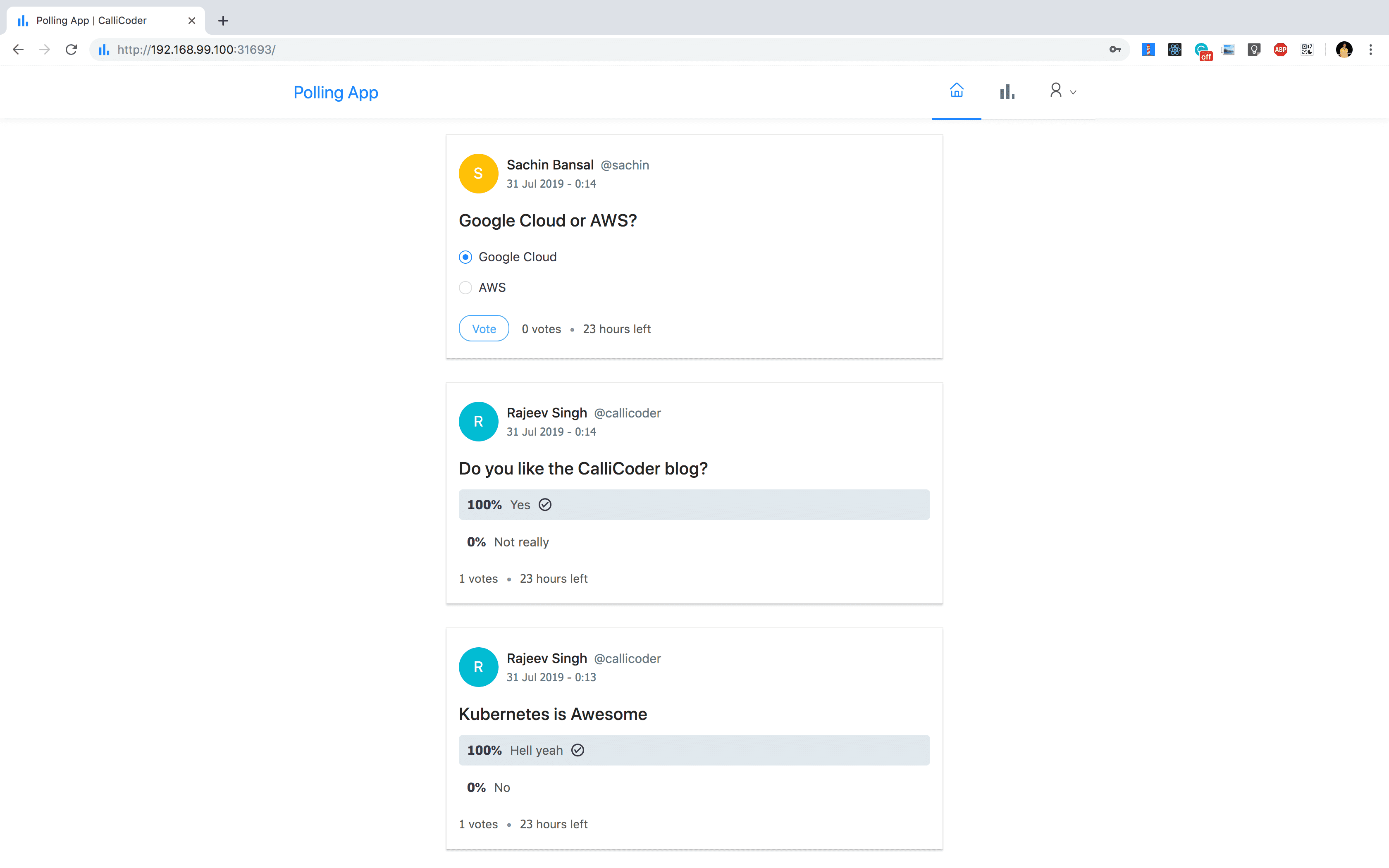
Task: Open a new browser tab
Action: 223,21
